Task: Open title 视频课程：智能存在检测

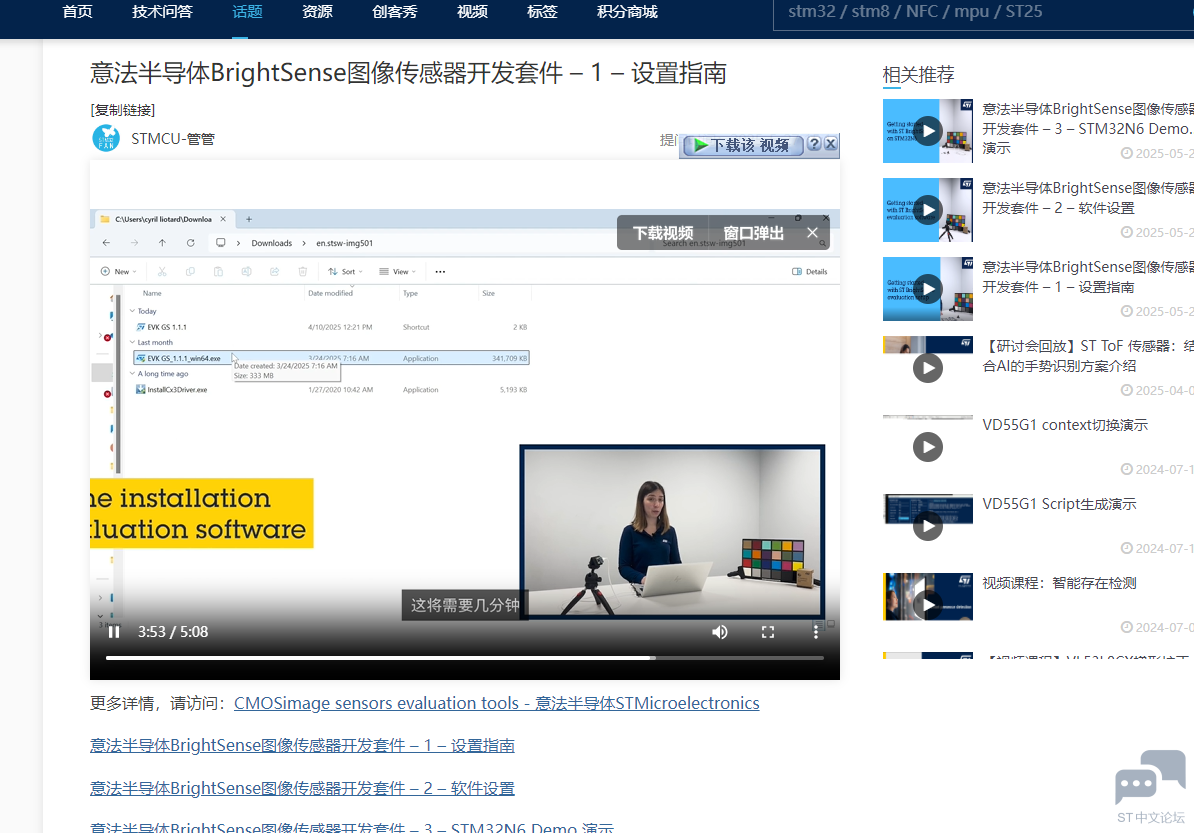Action: pos(1059,583)
